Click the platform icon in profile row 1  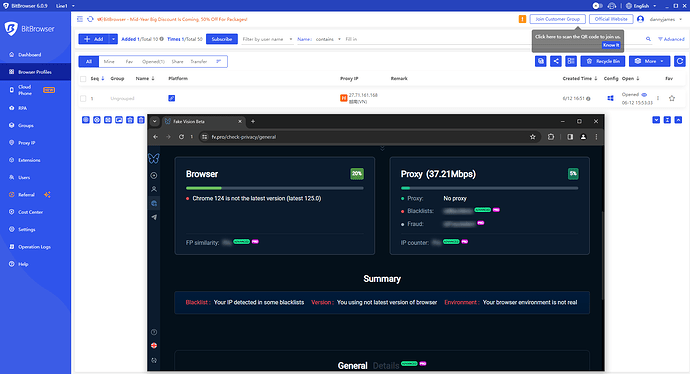pos(172,98)
